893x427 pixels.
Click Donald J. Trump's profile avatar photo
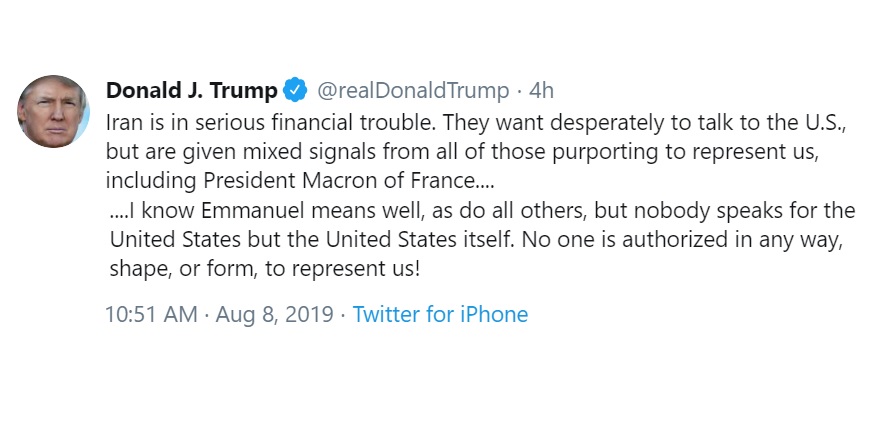click(54, 112)
